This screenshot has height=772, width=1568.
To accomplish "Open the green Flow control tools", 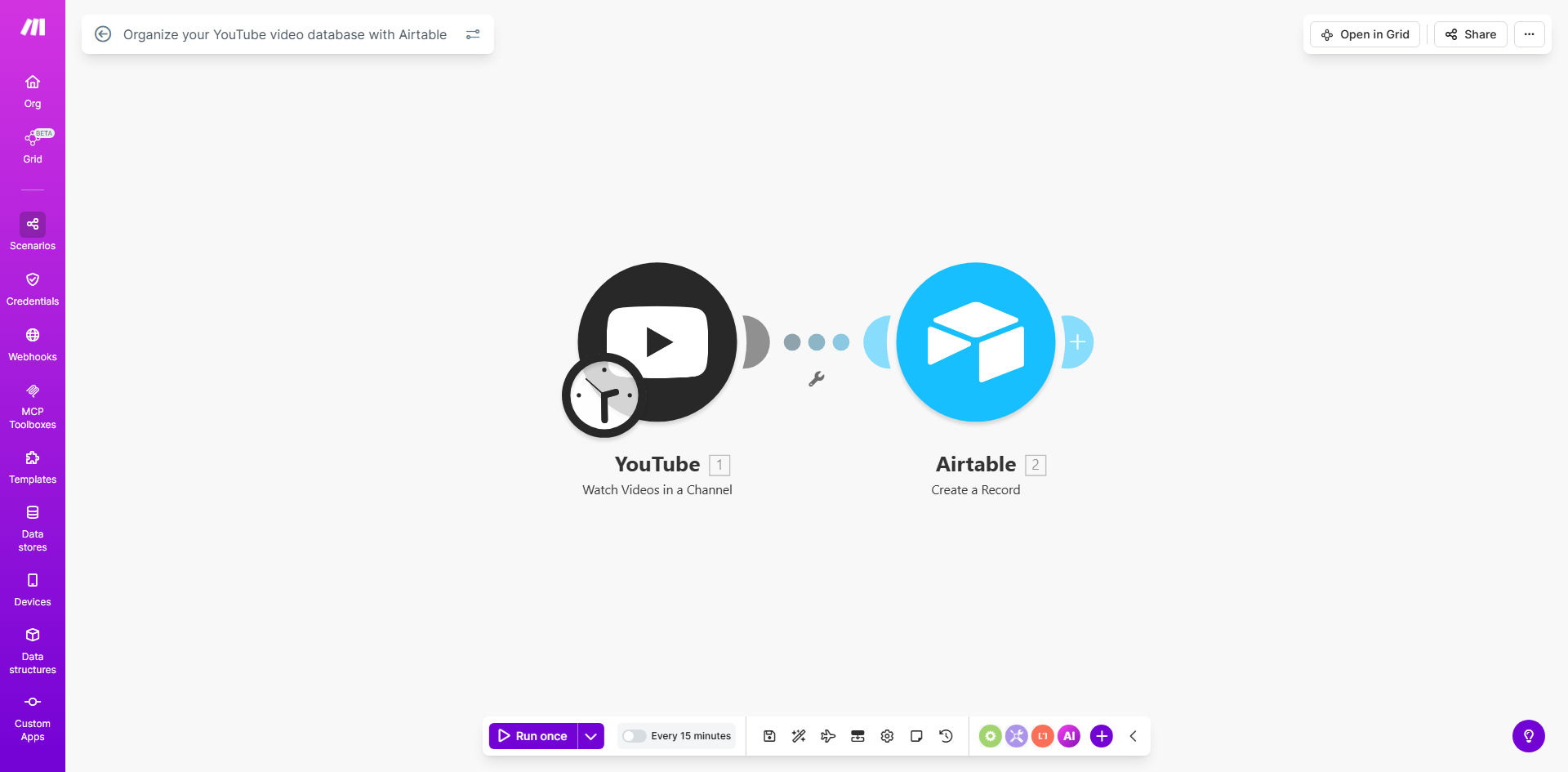I will tap(991, 736).
